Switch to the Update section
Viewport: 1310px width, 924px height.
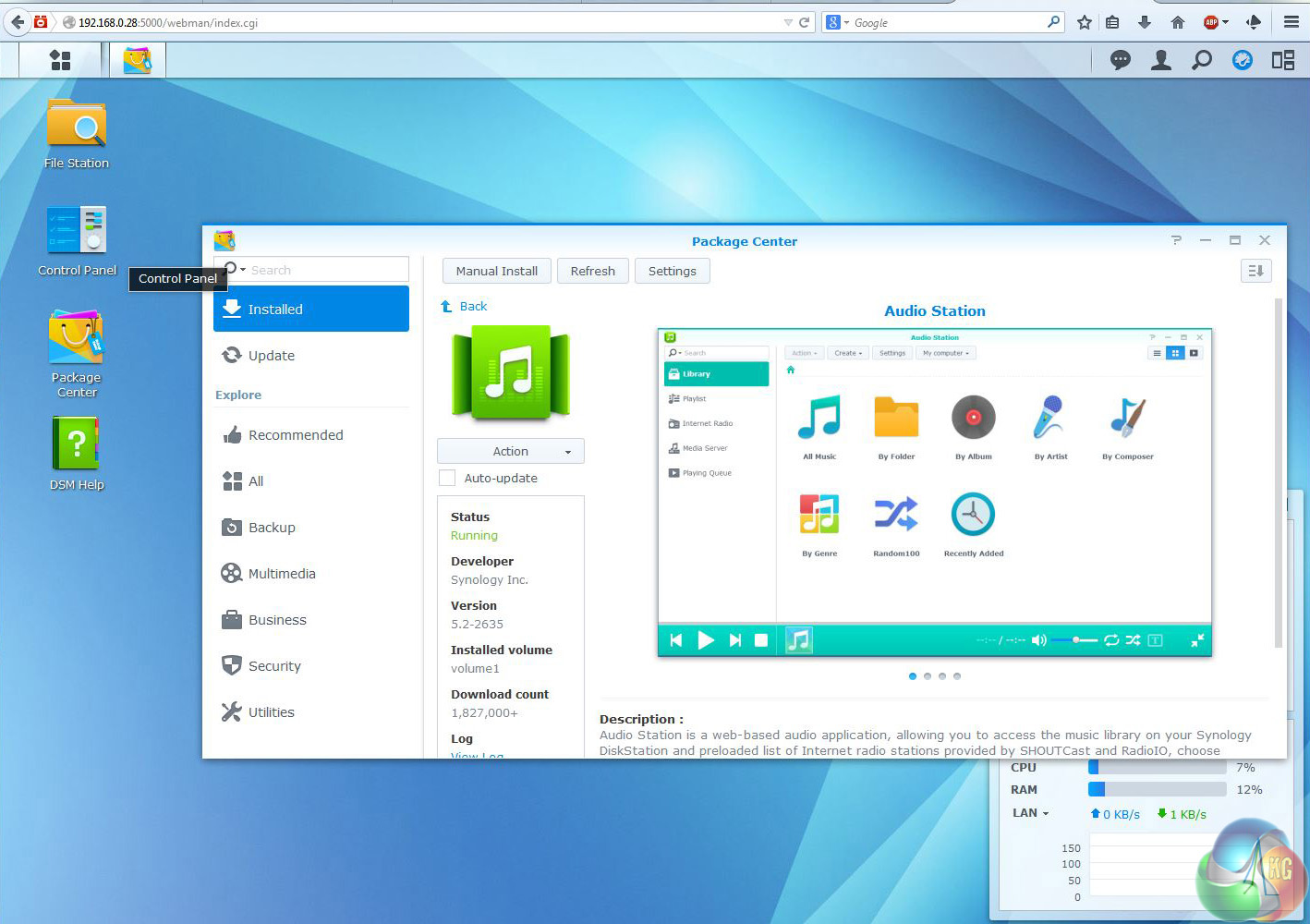coord(271,356)
